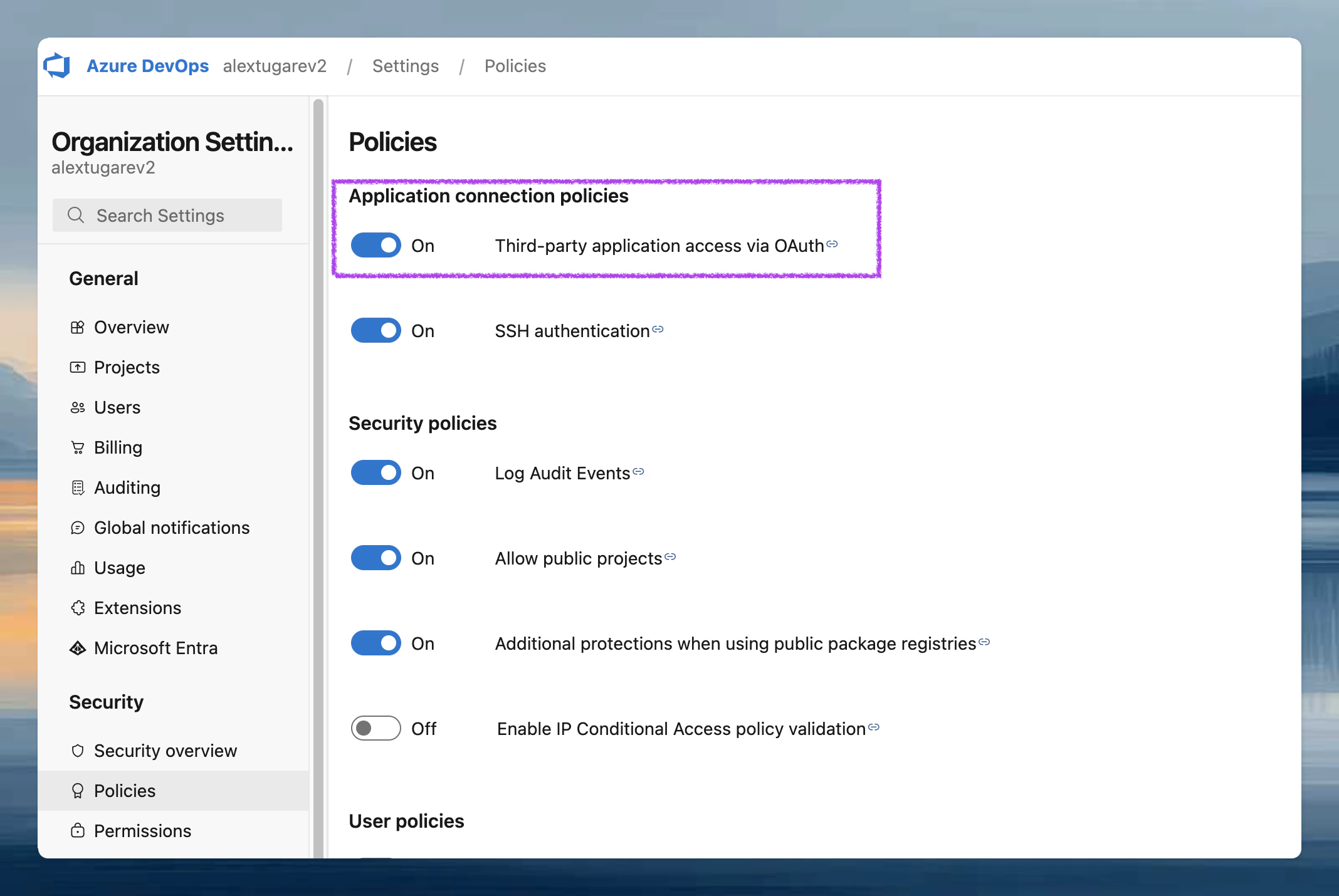The image size is (1339, 896).
Task: Copy the Log Audit Events anchor link
Action: pos(638,471)
